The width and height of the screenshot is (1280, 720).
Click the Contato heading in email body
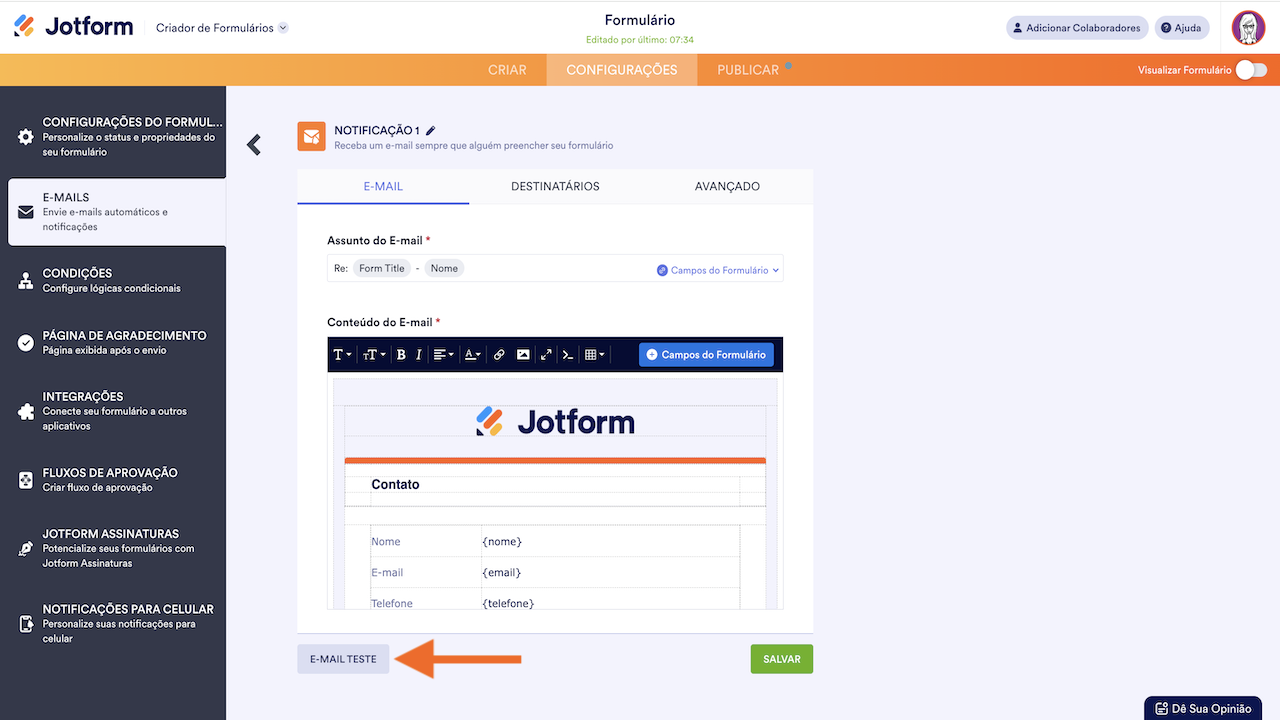[x=395, y=484]
